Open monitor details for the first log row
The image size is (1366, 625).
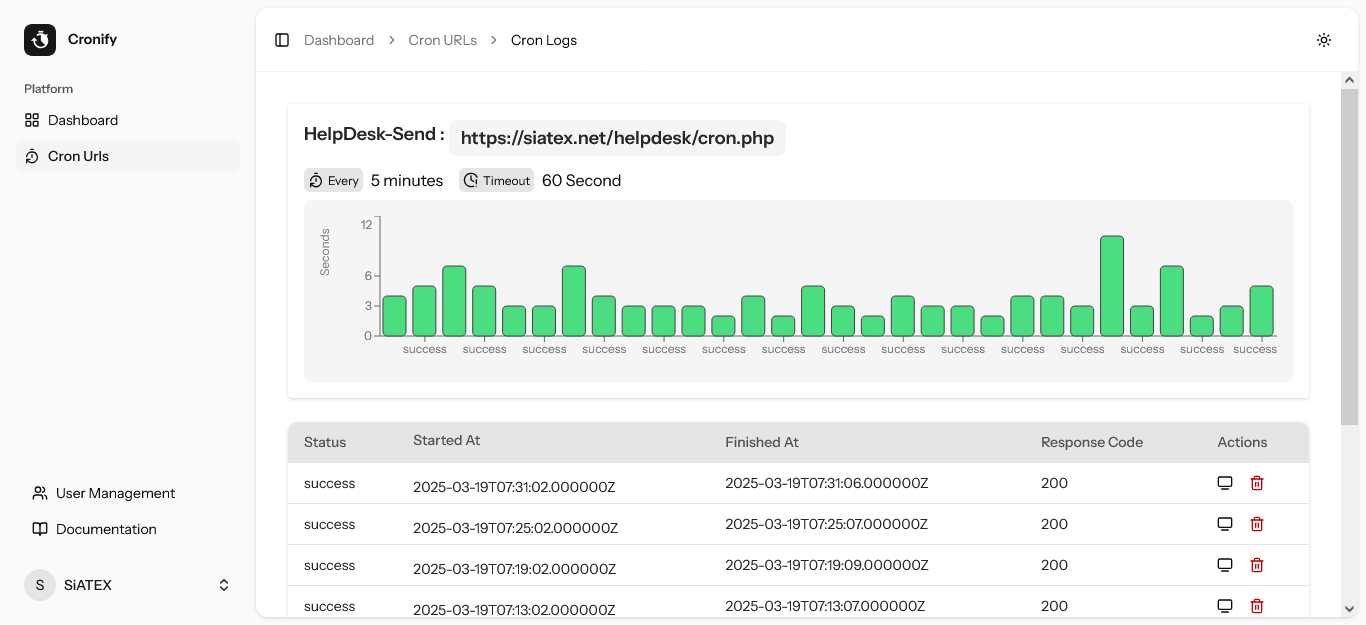click(1225, 482)
